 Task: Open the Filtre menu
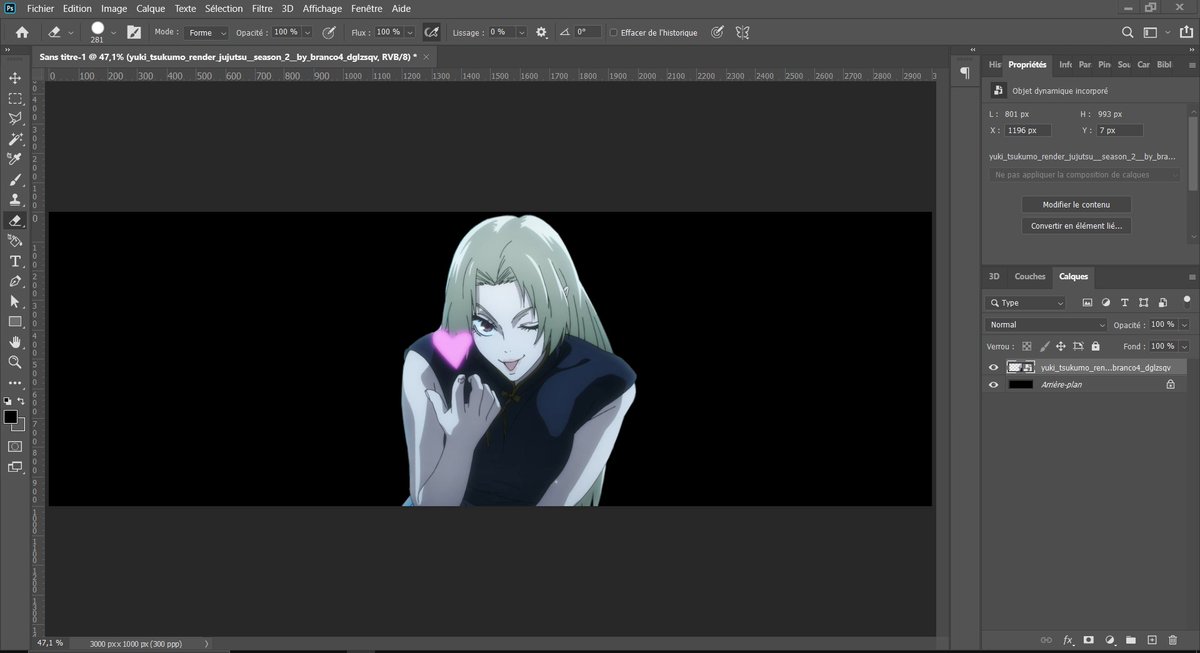point(262,8)
